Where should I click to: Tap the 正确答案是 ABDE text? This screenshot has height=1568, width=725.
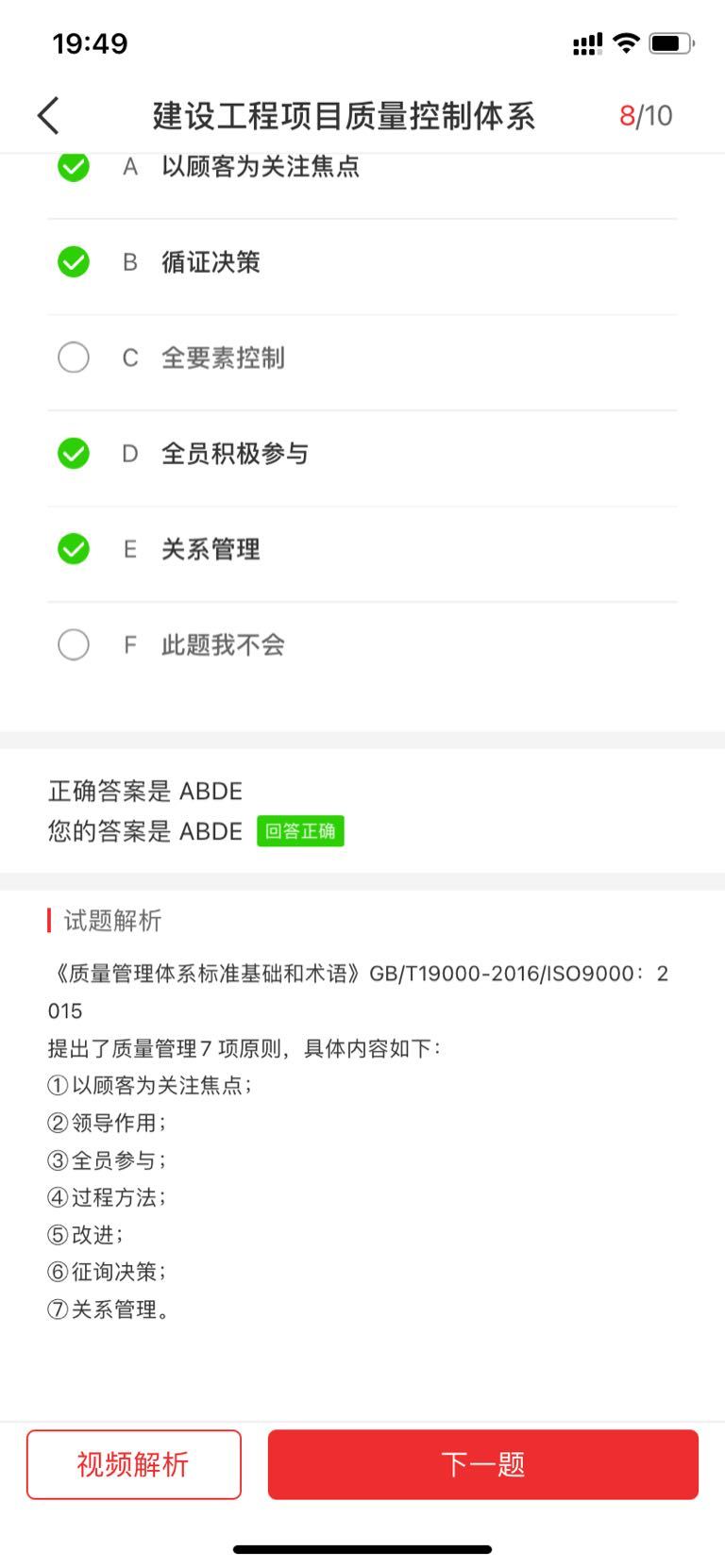145,791
